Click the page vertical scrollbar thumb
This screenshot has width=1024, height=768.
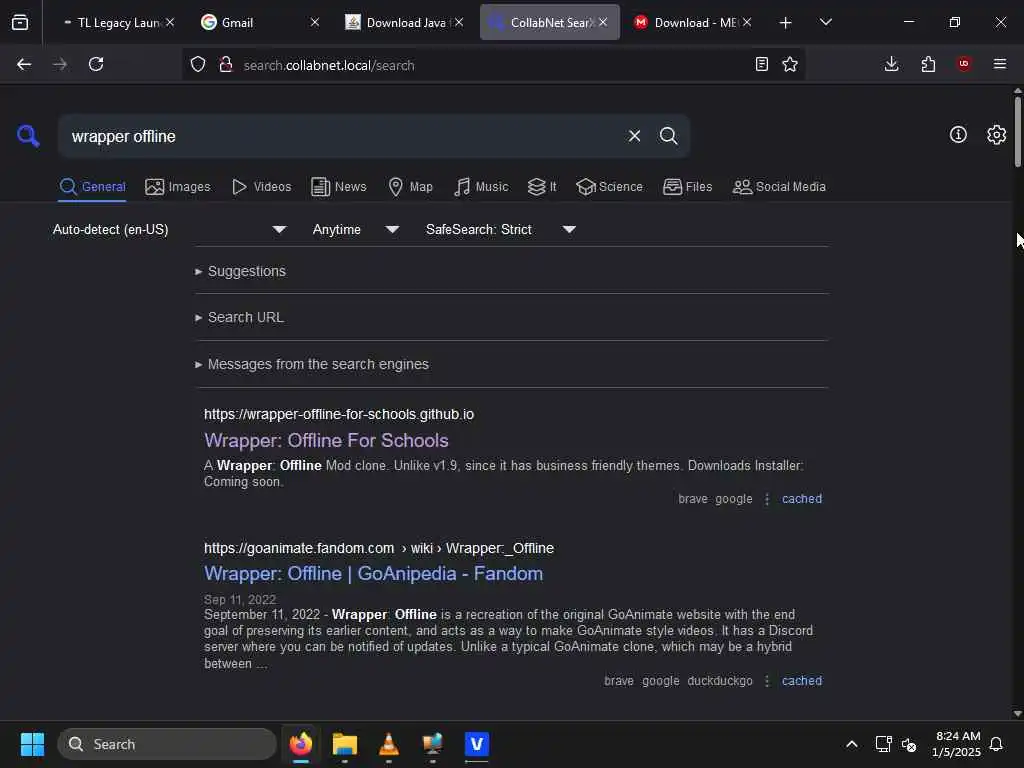pos(1017,131)
